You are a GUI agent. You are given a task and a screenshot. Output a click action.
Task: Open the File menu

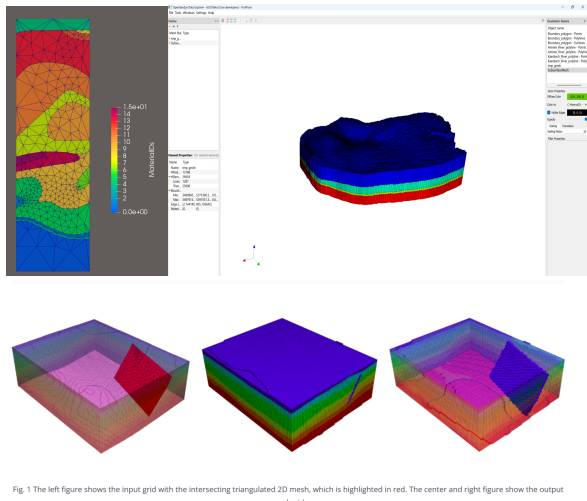171,13
